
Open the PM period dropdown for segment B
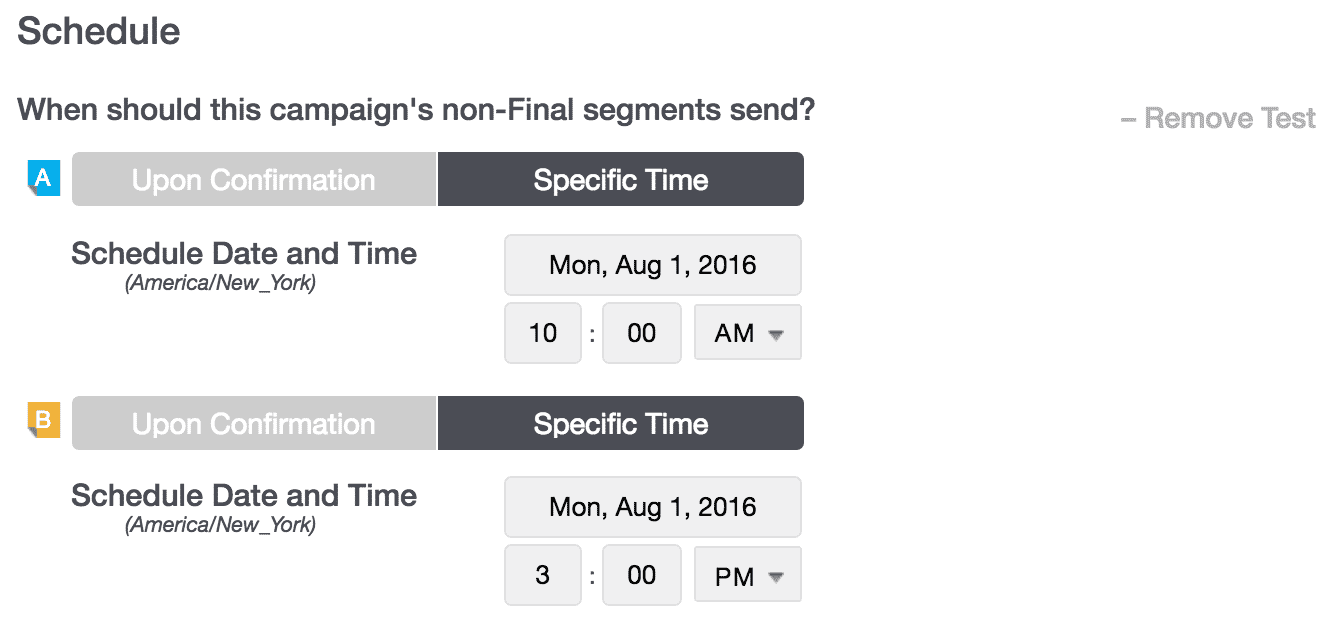tap(748, 575)
